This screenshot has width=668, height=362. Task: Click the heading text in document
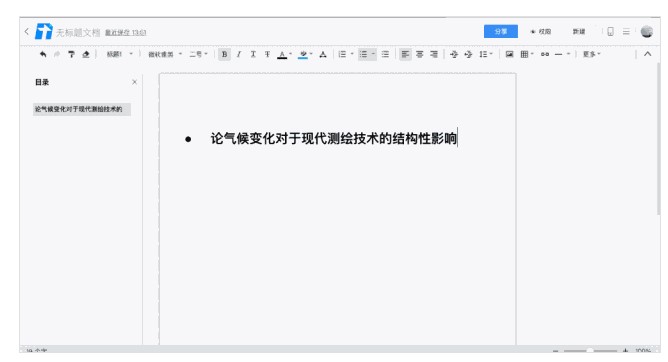334,138
